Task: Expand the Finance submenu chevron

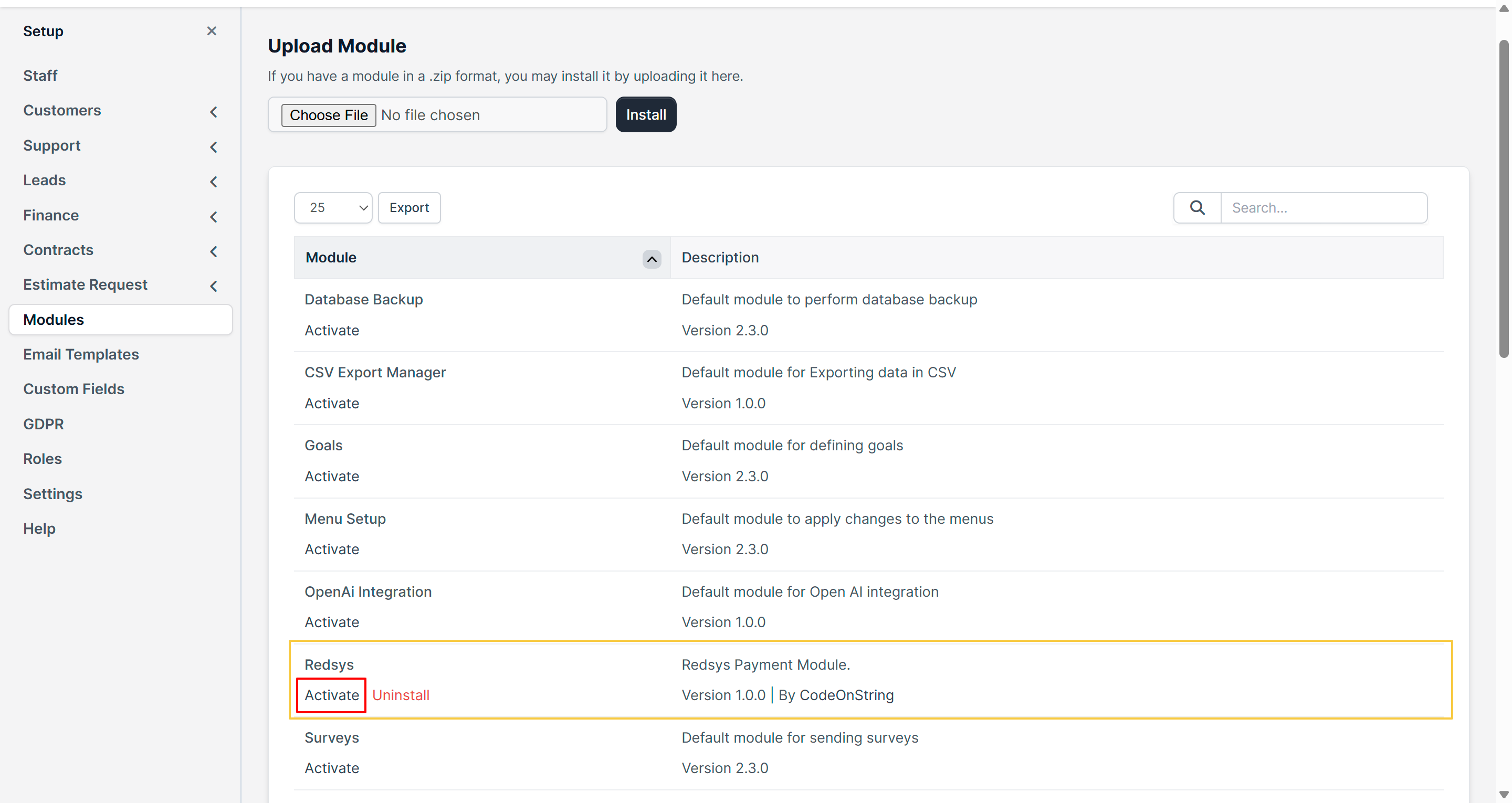Action: point(214,217)
